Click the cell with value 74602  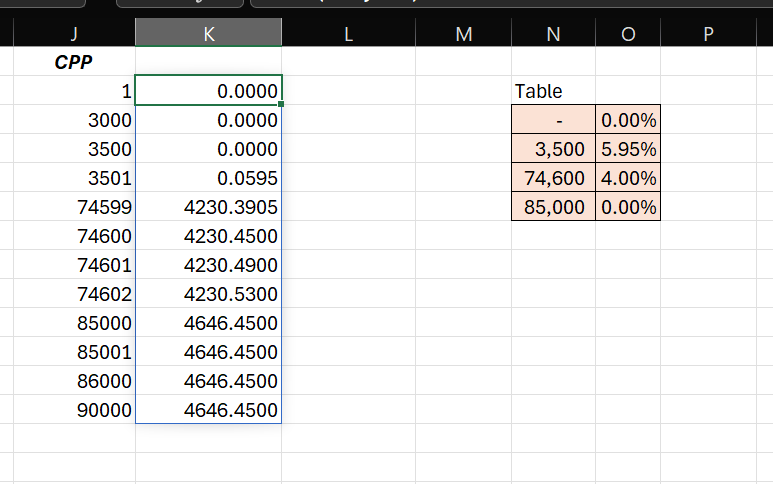[x=74, y=294]
